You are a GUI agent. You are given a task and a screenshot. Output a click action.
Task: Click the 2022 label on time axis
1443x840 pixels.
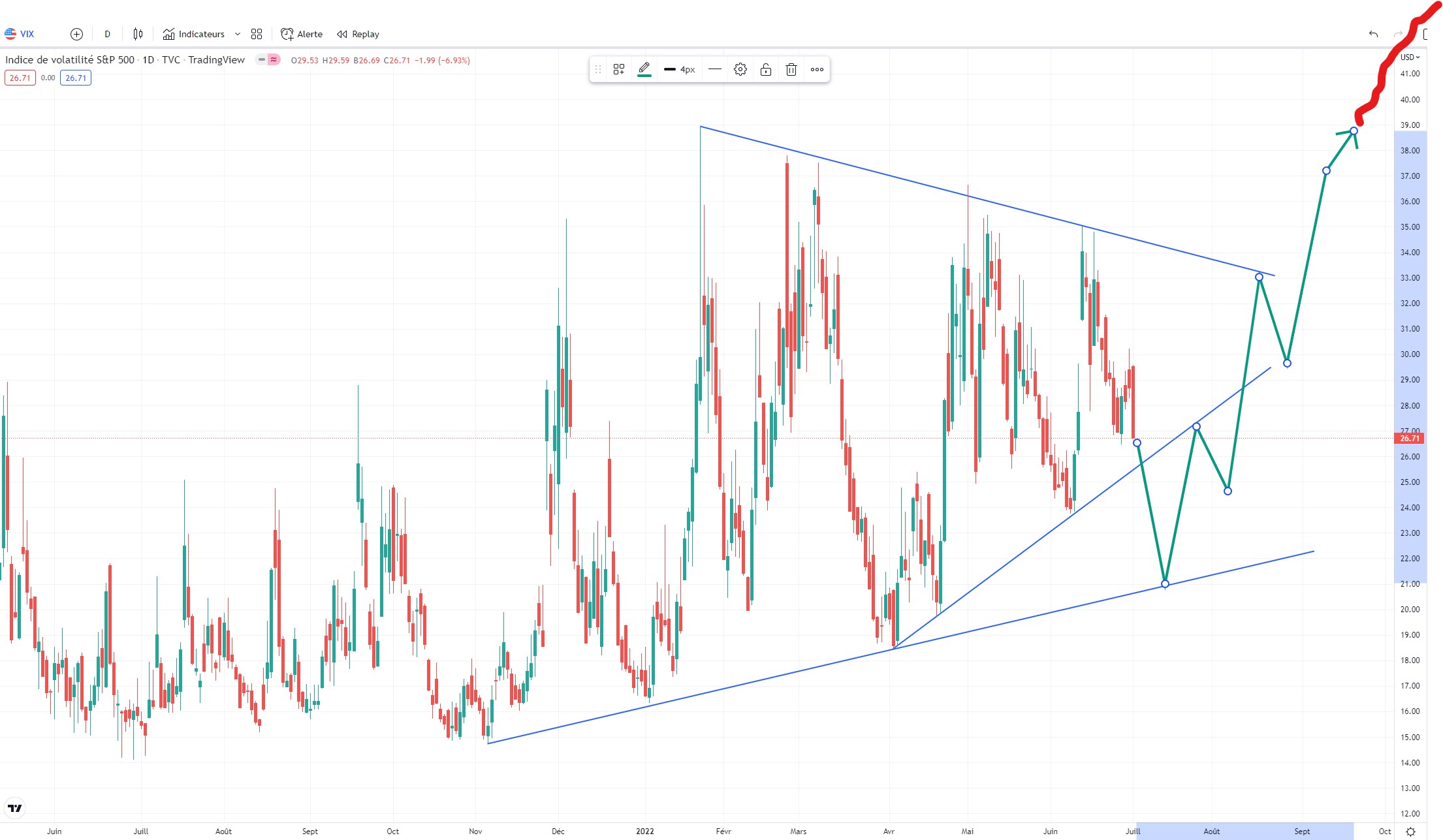click(x=645, y=831)
